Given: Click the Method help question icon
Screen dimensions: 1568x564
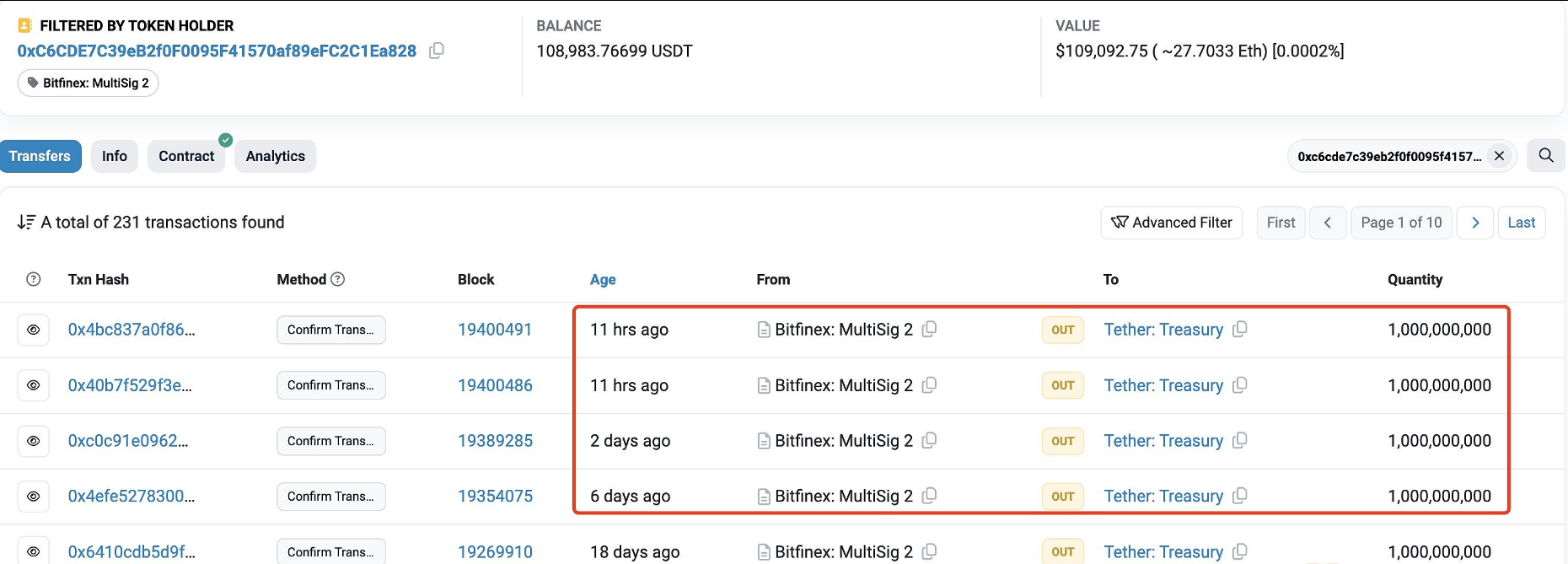Looking at the screenshot, I should pyautogui.click(x=338, y=279).
